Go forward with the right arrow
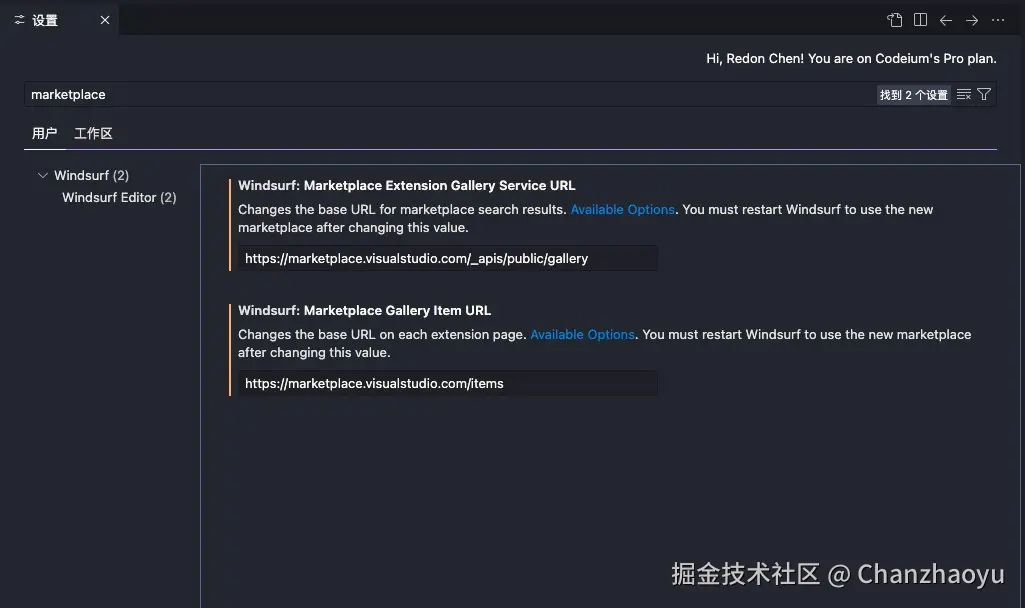Image resolution: width=1025 pixels, height=608 pixels. (972, 20)
